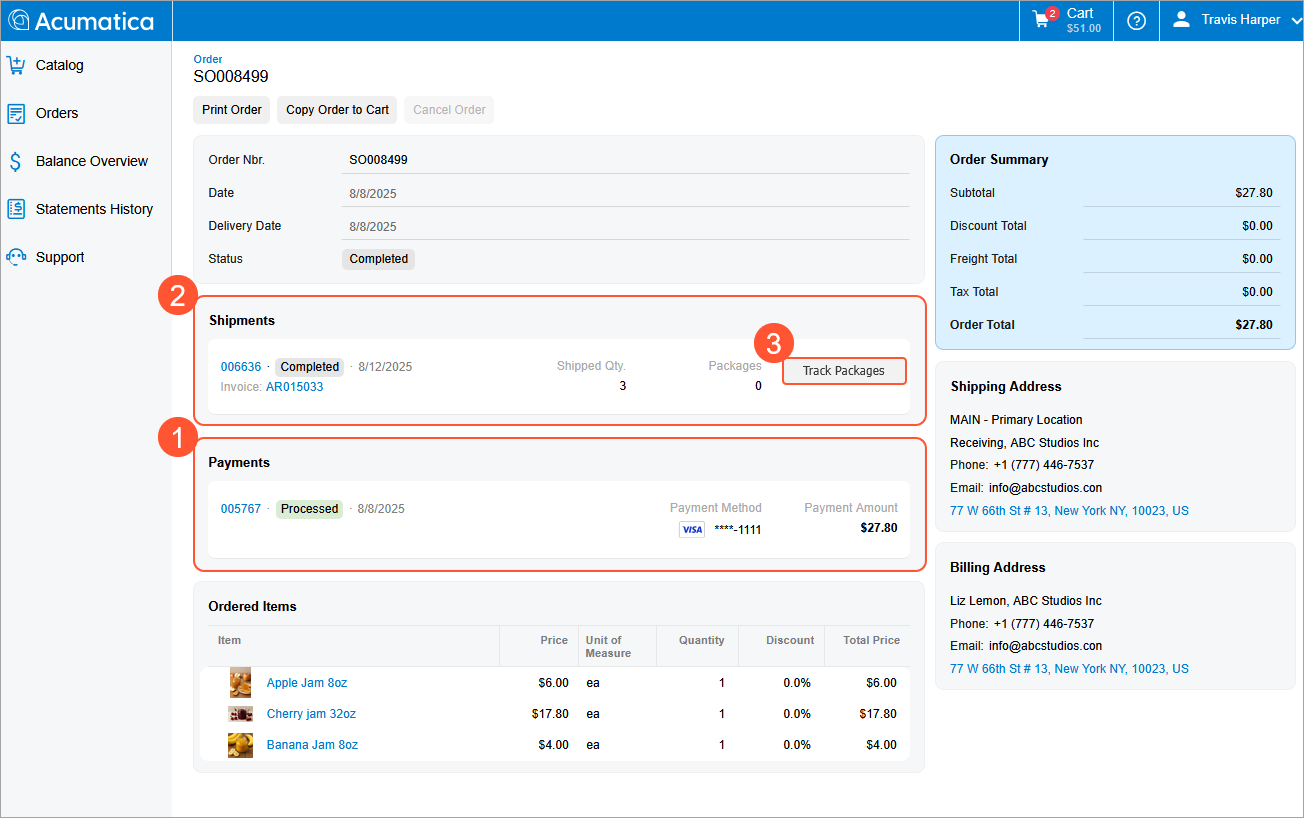Screen dimensions: 1304x818
Task: Expand the Travis Harper user menu
Action: (x=1238, y=20)
